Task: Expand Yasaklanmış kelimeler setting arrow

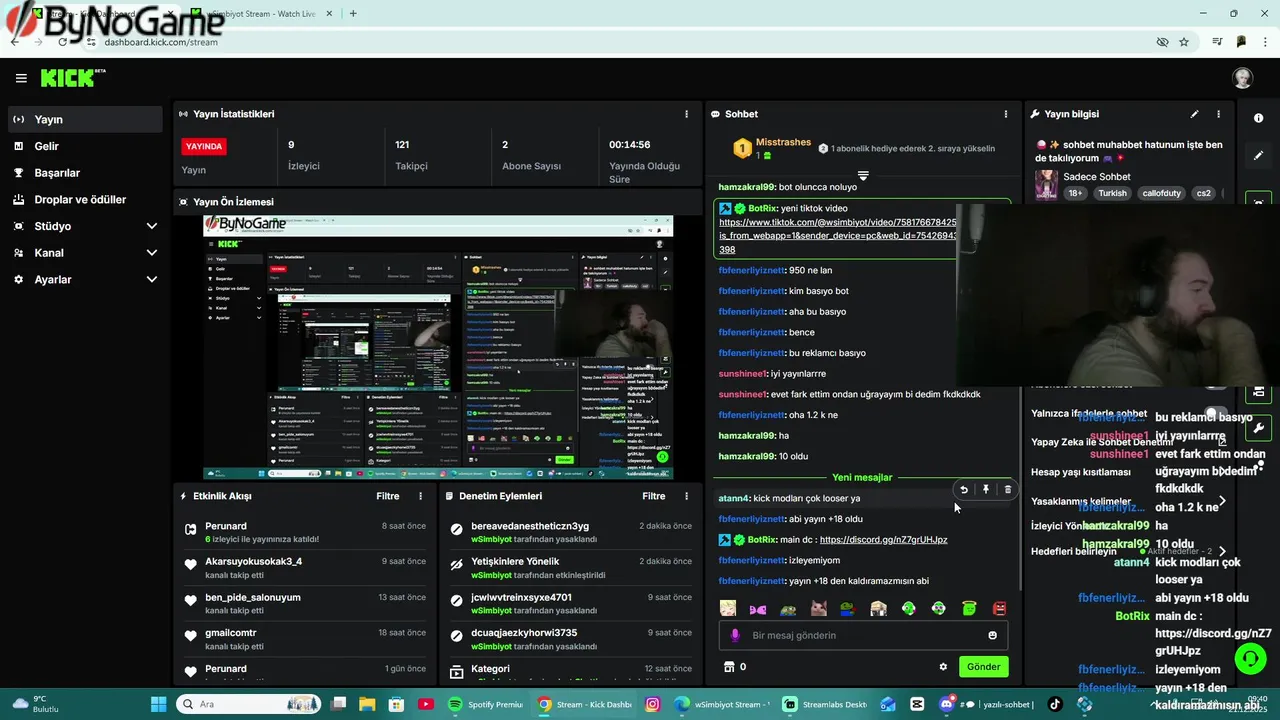Action: (x=1221, y=501)
